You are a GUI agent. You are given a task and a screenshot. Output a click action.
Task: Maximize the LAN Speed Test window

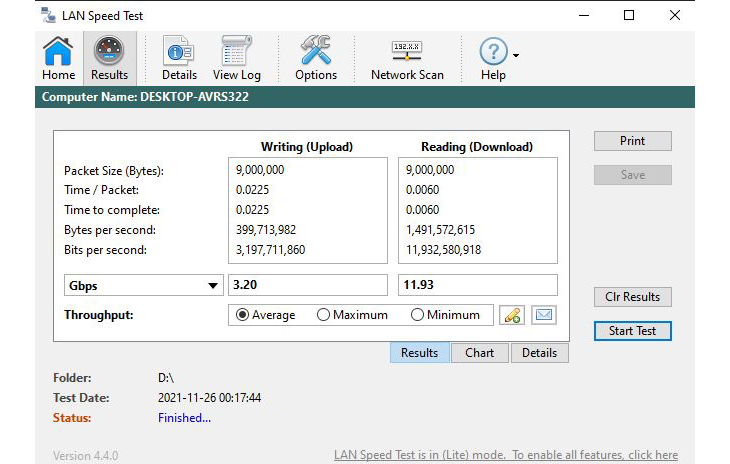(629, 15)
